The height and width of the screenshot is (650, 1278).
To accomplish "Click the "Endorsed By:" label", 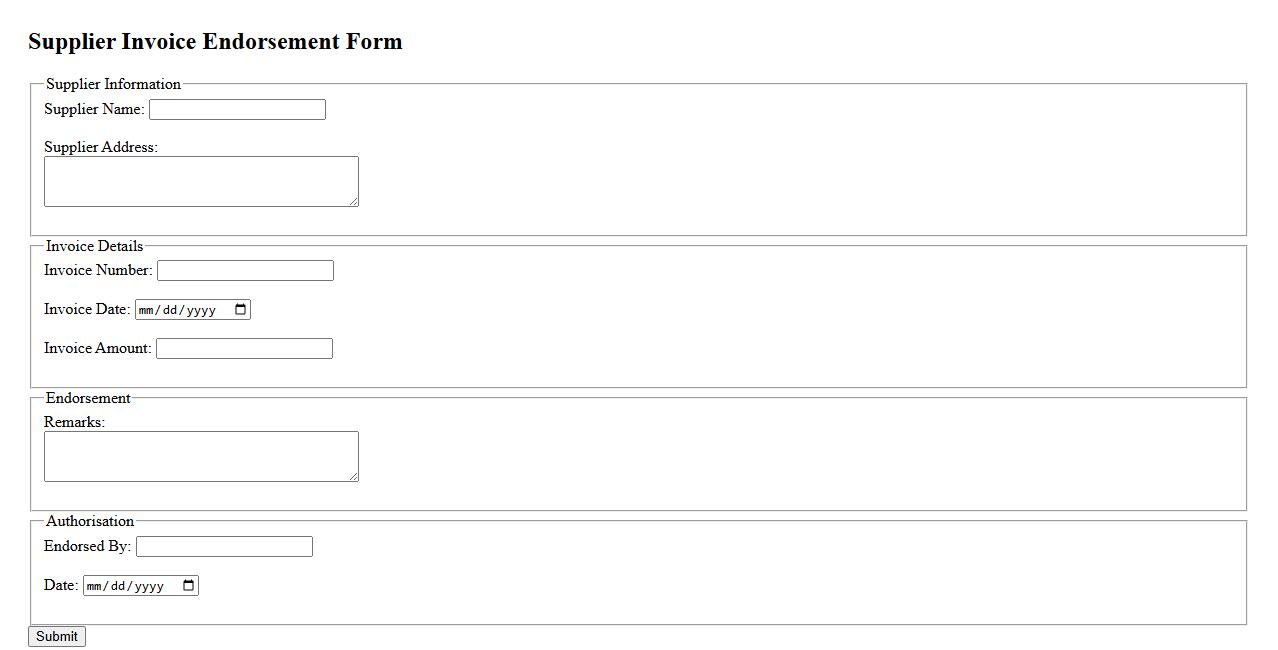I will [87, 546].
